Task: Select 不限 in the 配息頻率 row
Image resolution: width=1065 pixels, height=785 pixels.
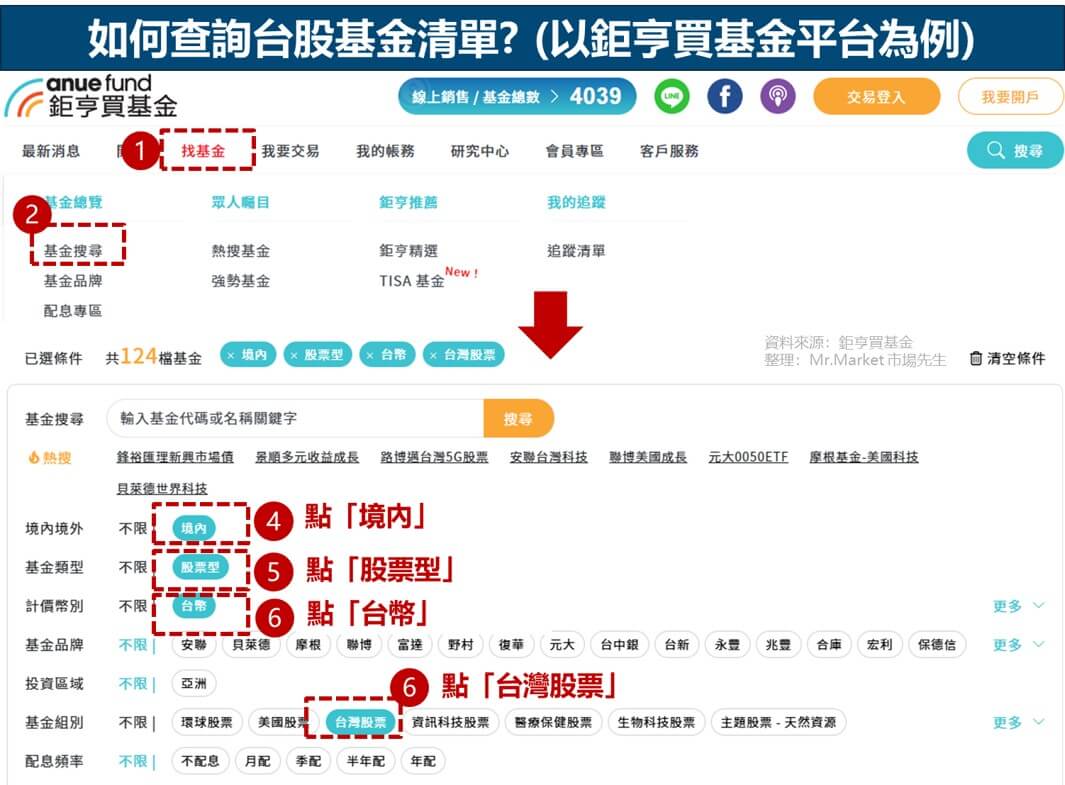Action: (x=132, y=761)
